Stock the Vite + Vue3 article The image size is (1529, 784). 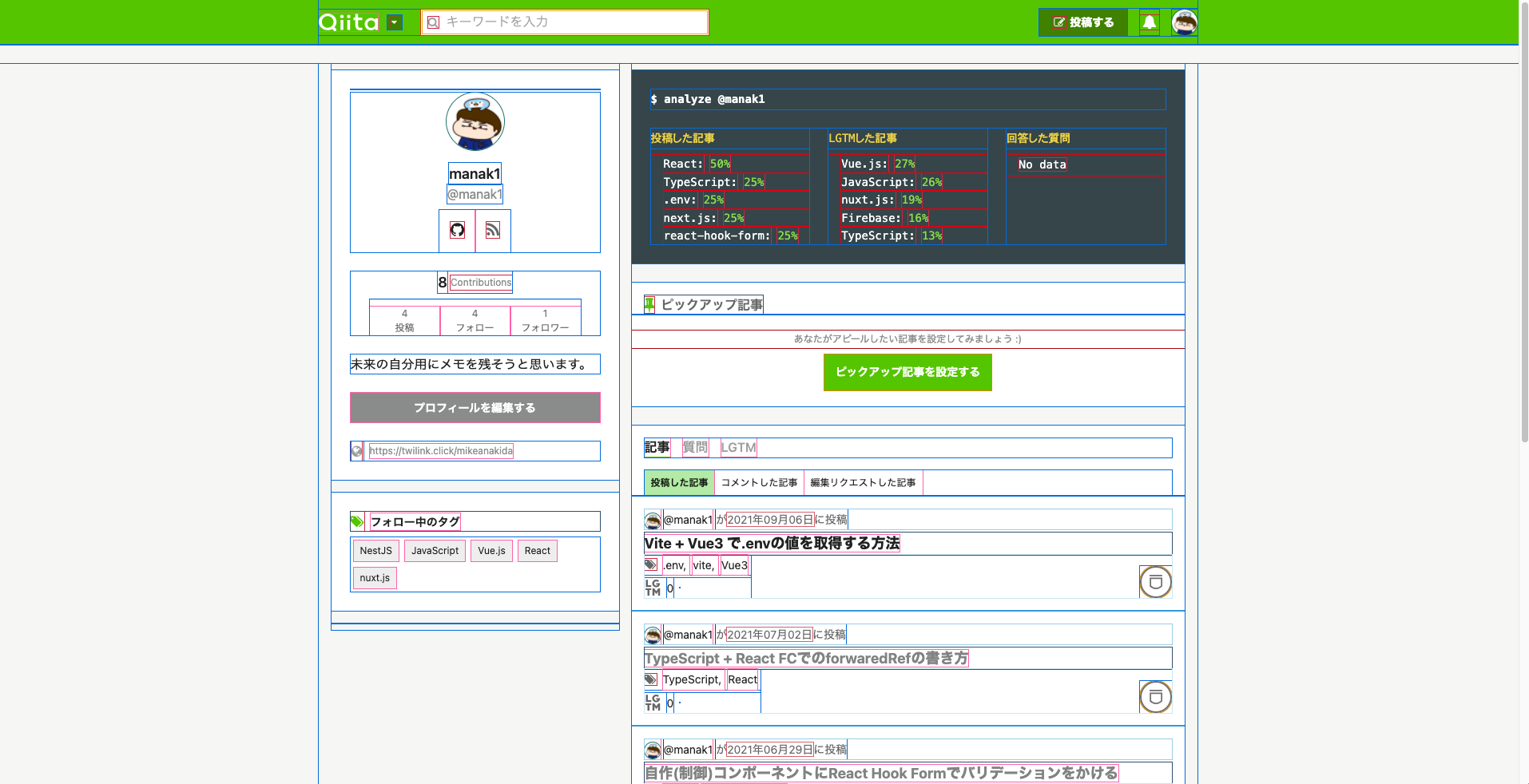1154,582
